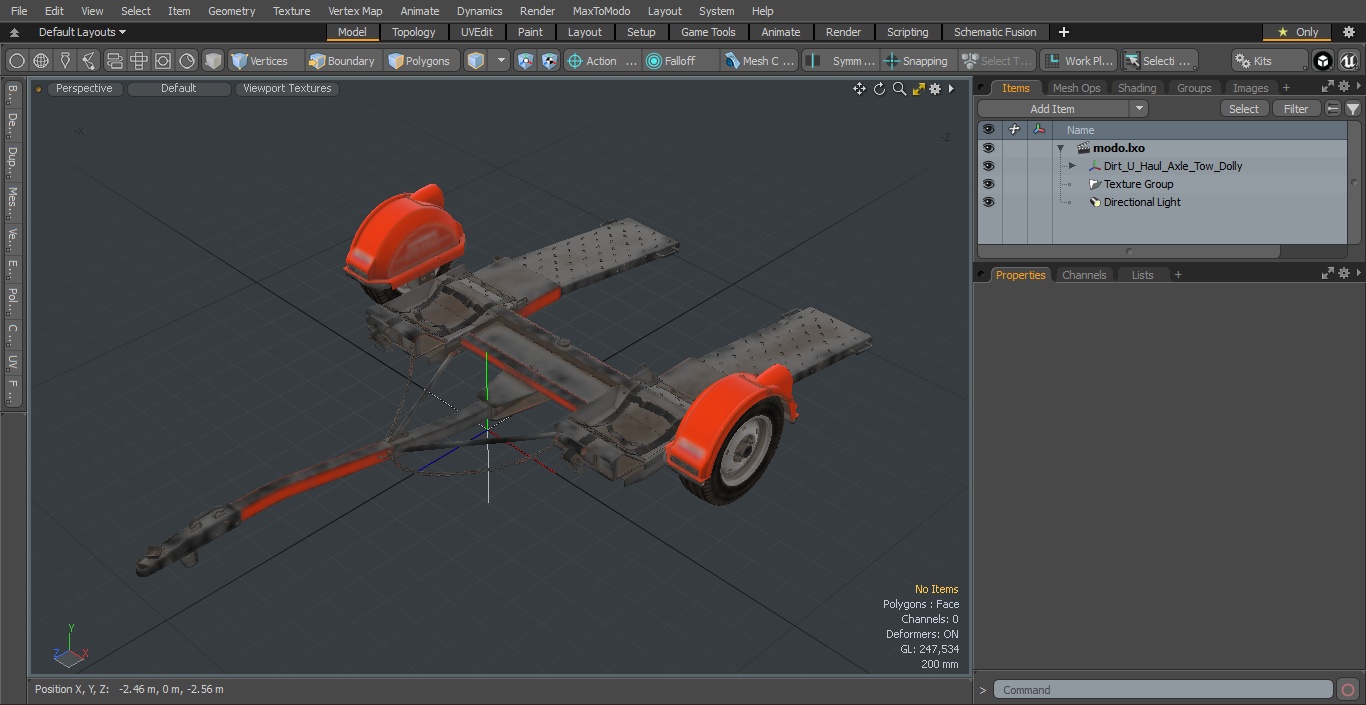The height and width of the screenshot is (705, 1366).
Task: Switch to the Paint layout tab
Action: [530, 32]
